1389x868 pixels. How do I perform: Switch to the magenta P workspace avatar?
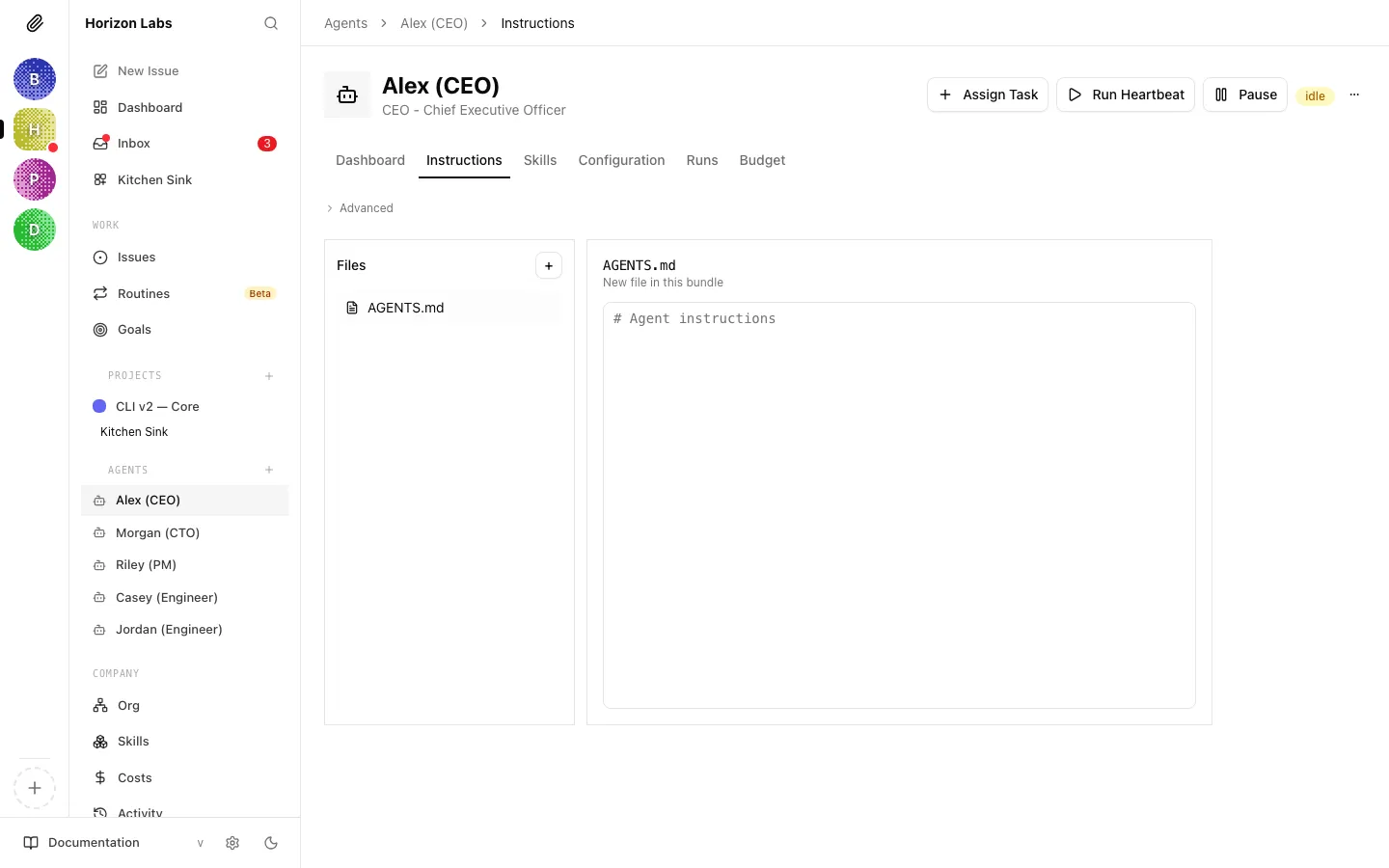pyautogui.click(x=35, y=179)
